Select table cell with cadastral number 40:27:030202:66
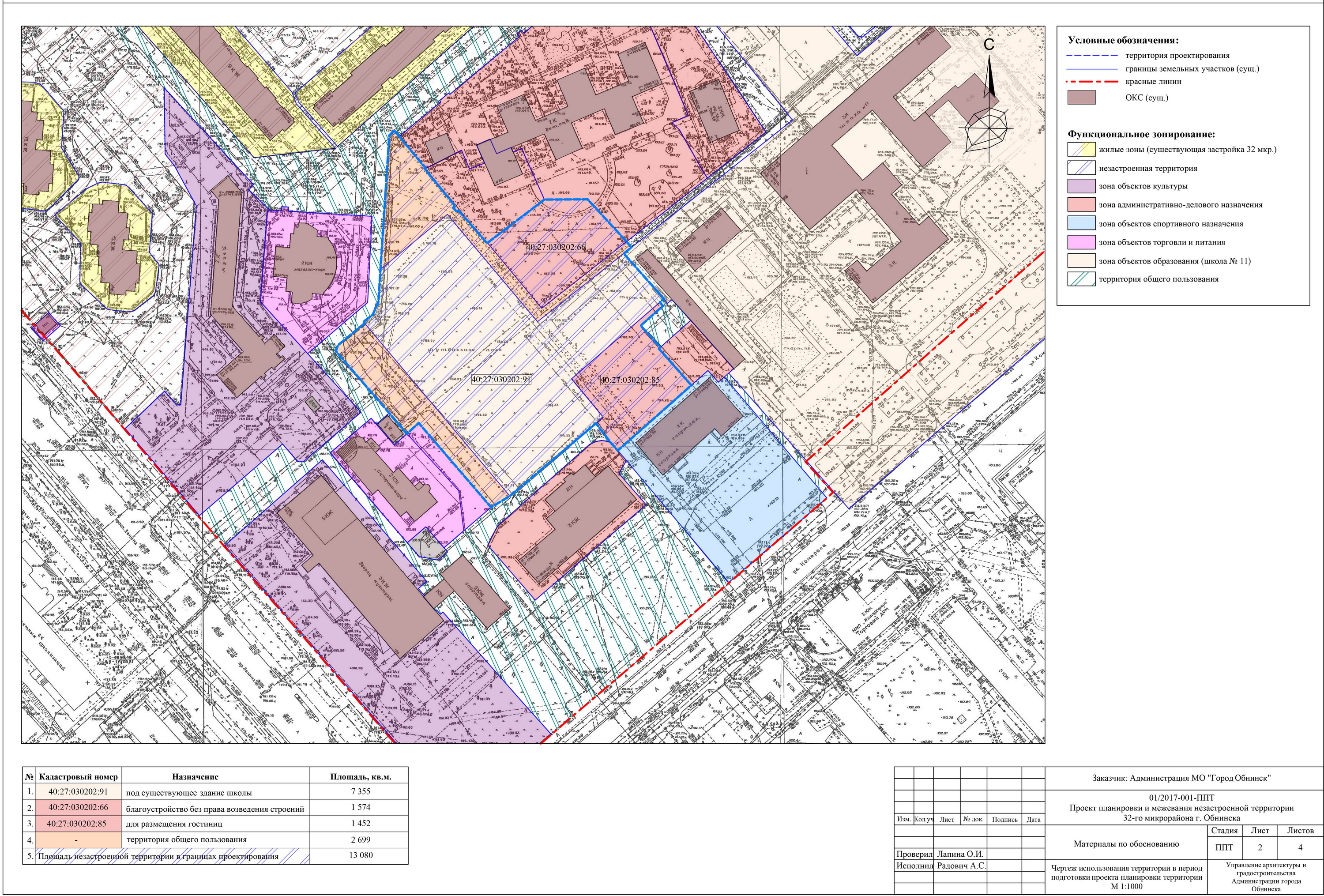Screen dimensions: 1324x896 click(78, 808)
